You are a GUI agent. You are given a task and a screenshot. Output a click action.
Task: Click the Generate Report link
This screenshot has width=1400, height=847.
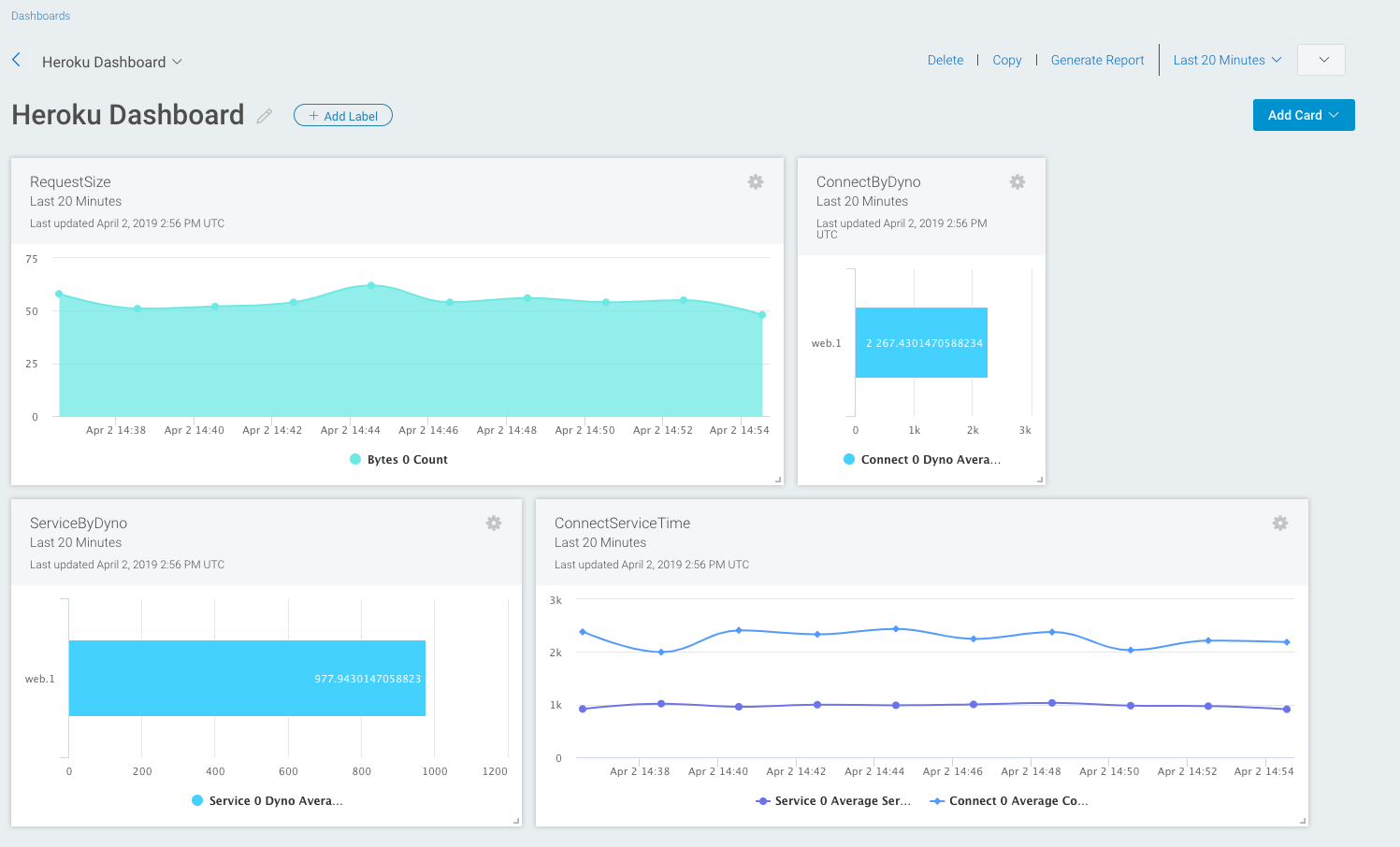pyautogui.click(x=1098, y=60)
